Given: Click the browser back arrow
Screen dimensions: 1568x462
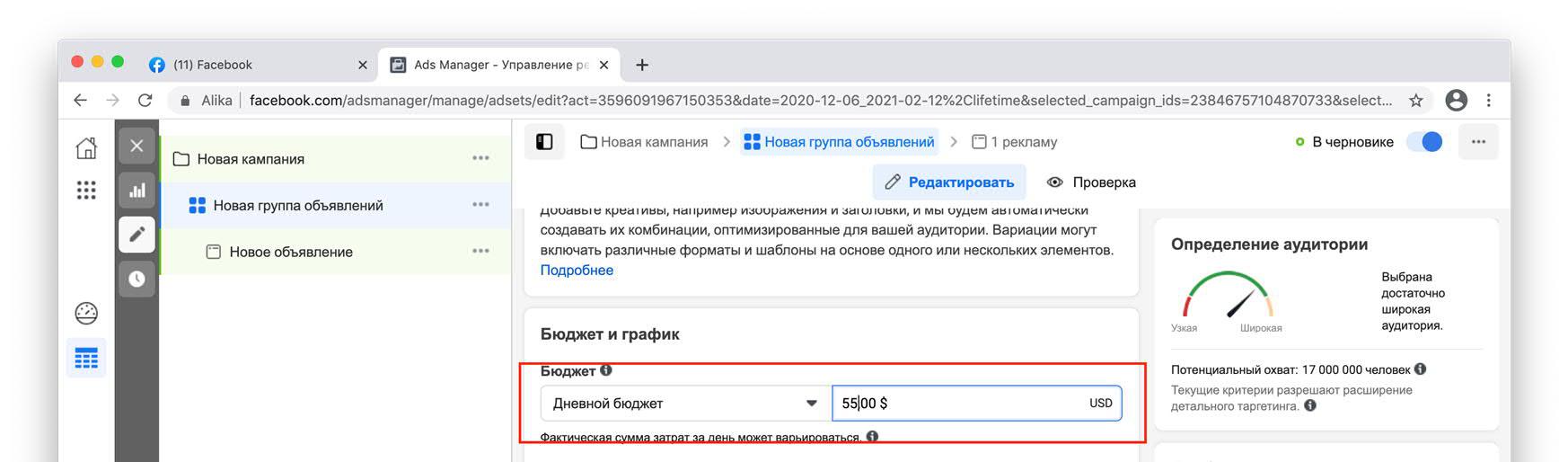Looking at the screenshot, I should [x=81, y=101].
